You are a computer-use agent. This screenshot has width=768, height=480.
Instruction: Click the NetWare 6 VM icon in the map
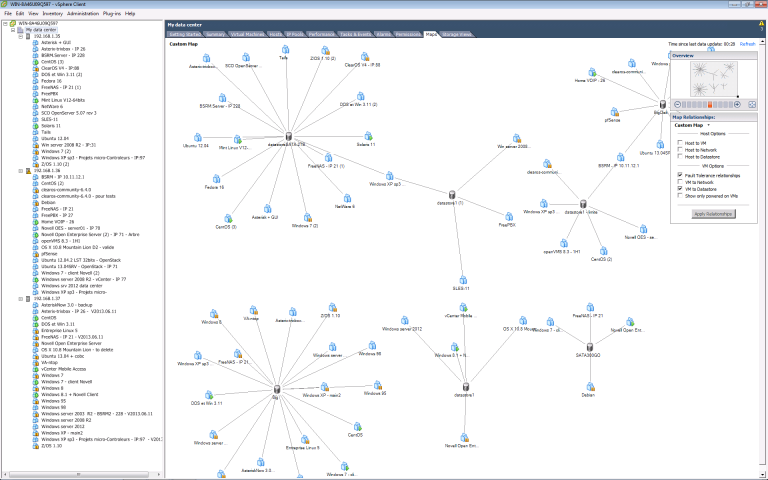[x=347, y=198]
